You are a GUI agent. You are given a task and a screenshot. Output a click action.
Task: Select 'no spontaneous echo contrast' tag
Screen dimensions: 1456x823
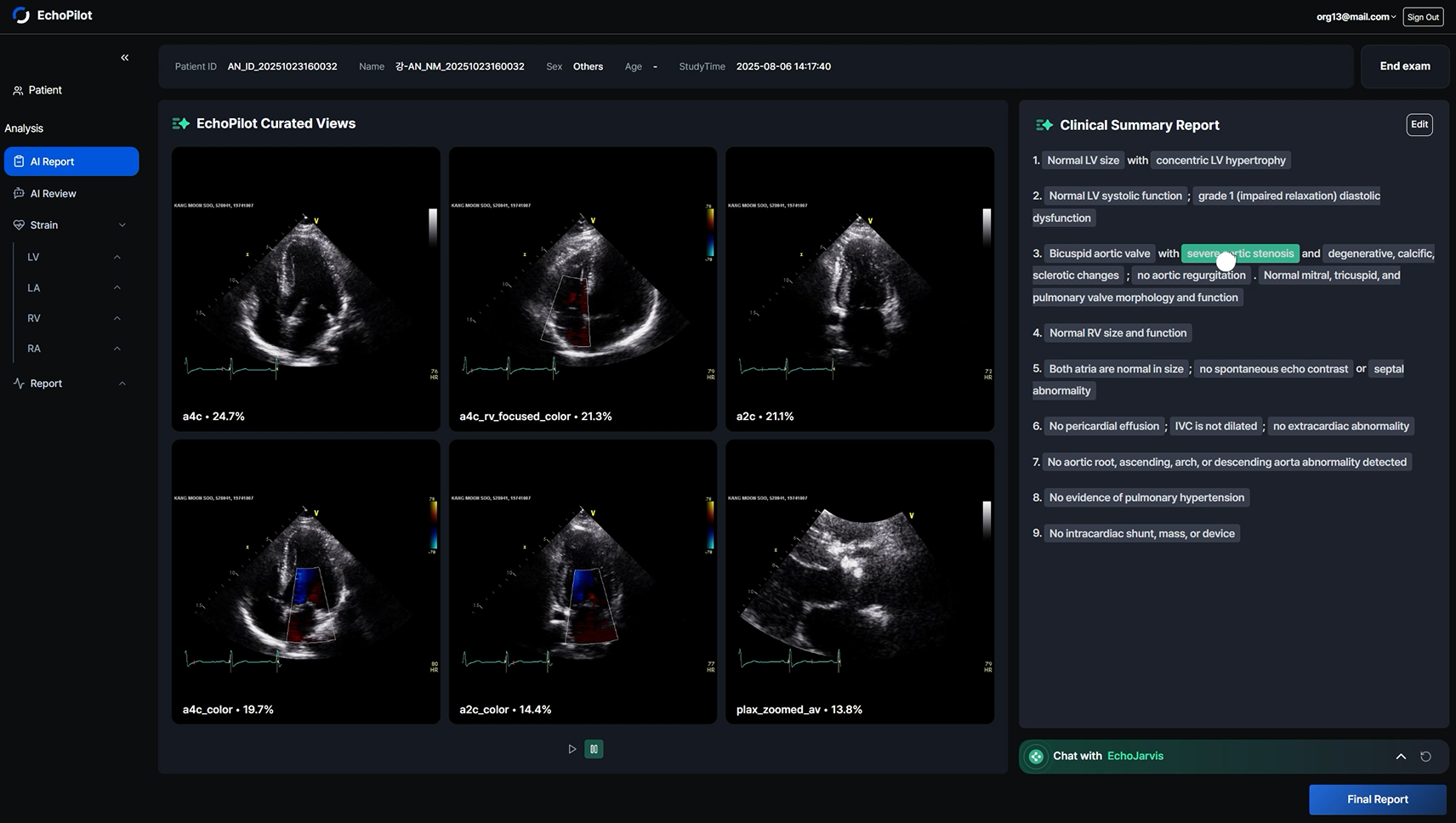1273,369
